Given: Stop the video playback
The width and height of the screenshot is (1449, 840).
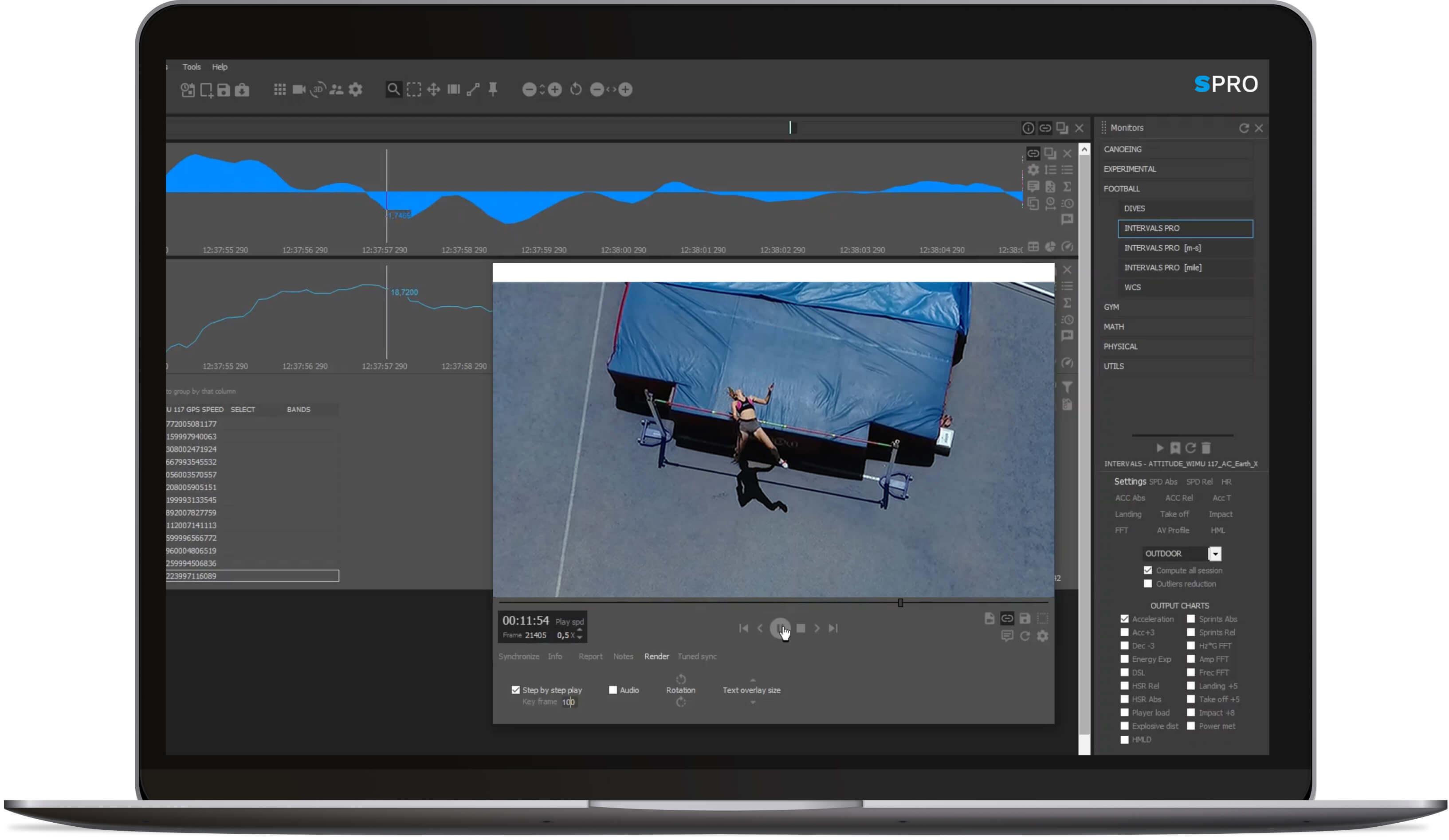Looking at the screenshot, I should [801, 629].
